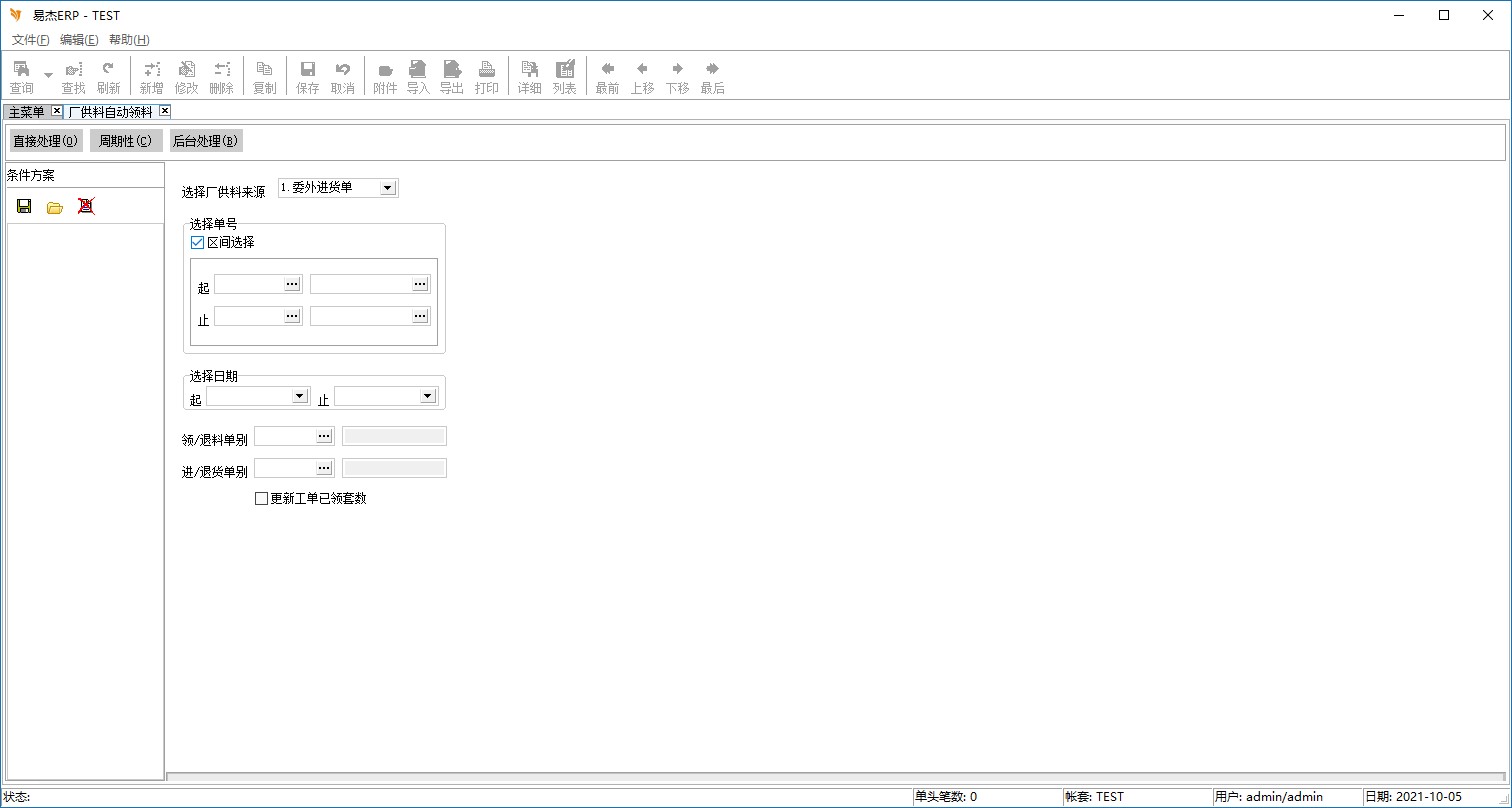This screenshot has height=808, width=1512.
Task: Switch to the 主菜单 tab
Action: pos(27,112)
